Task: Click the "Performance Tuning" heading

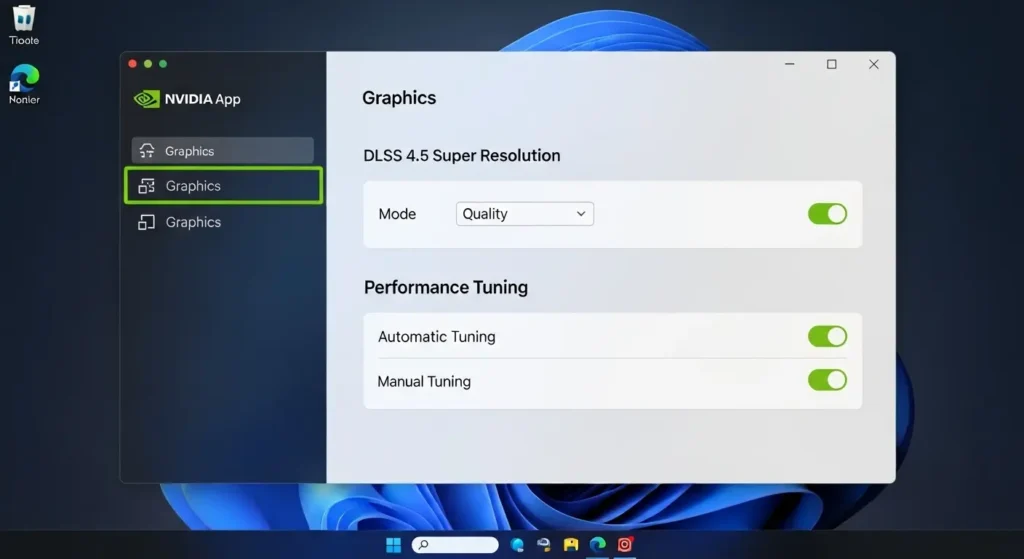Action: pyautogui.click(x=446, y=287)
